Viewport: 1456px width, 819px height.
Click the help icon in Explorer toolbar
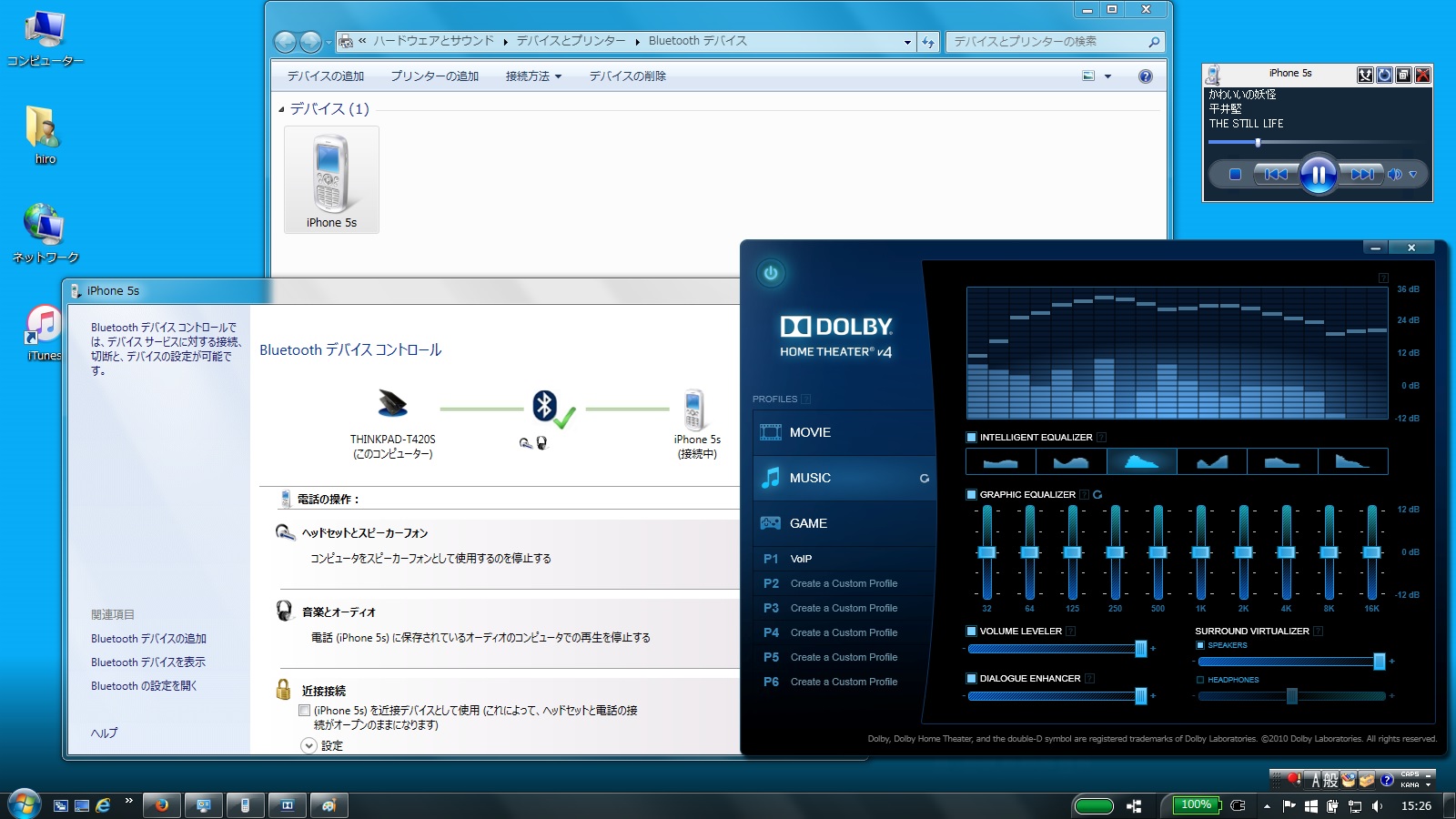tap(1146, 76)
